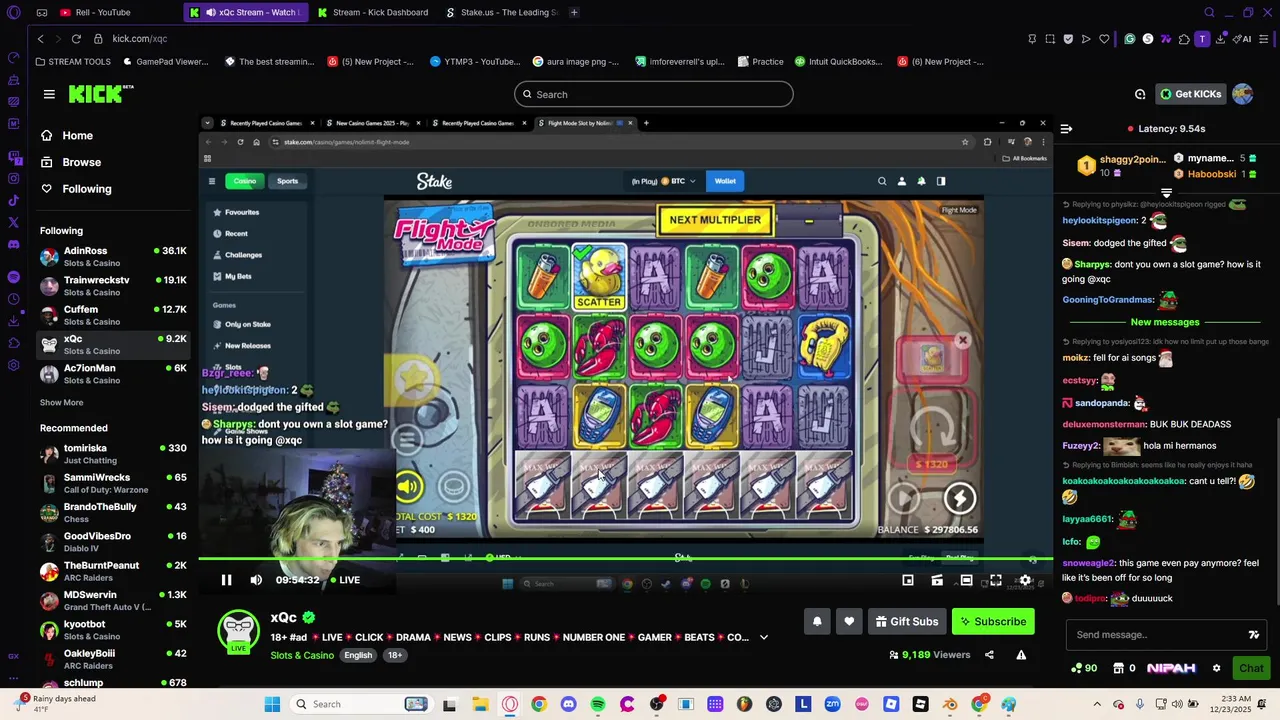The width and height of the screenshot is (1280, 720).
Task: Switch to Stream - Kick Dashboard tab
Action: 372,12
